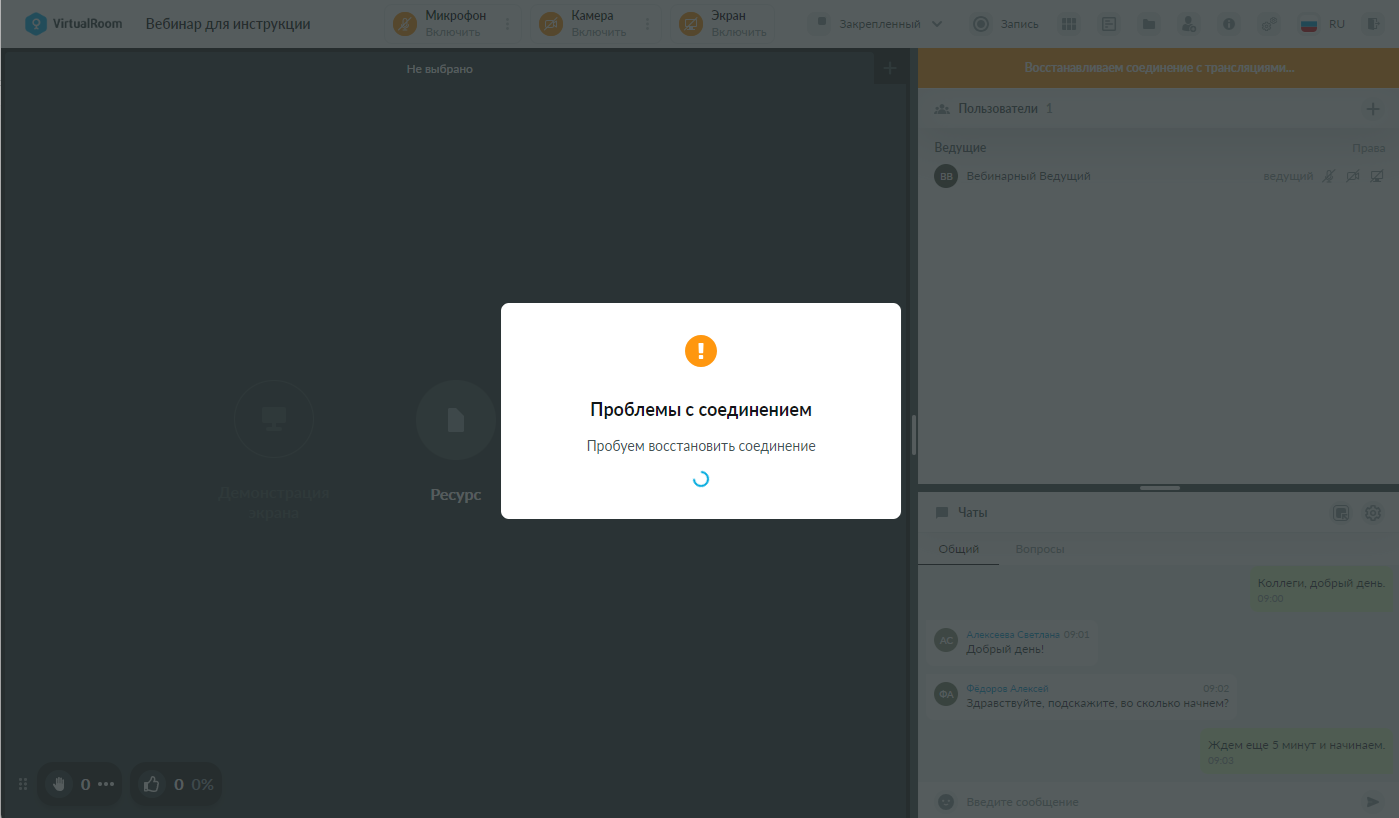Pop out the chat window icon

click(1342, 513)
